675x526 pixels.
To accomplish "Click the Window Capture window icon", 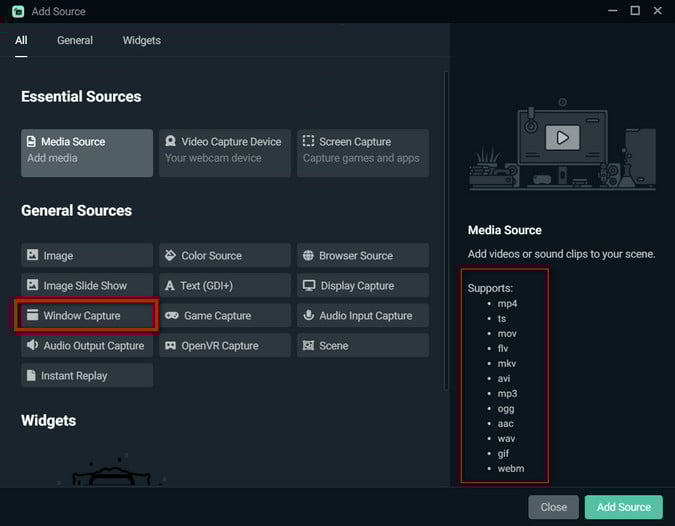I will pyautogui.click(x=32, y=315).
